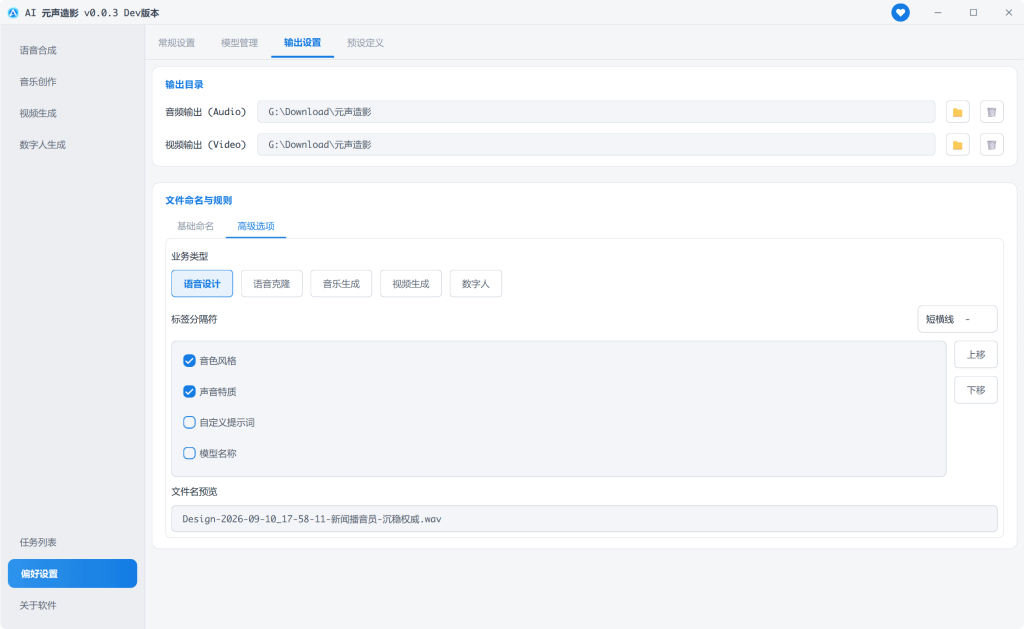Open 音乐创作 in the sidebar

point(38,82)
